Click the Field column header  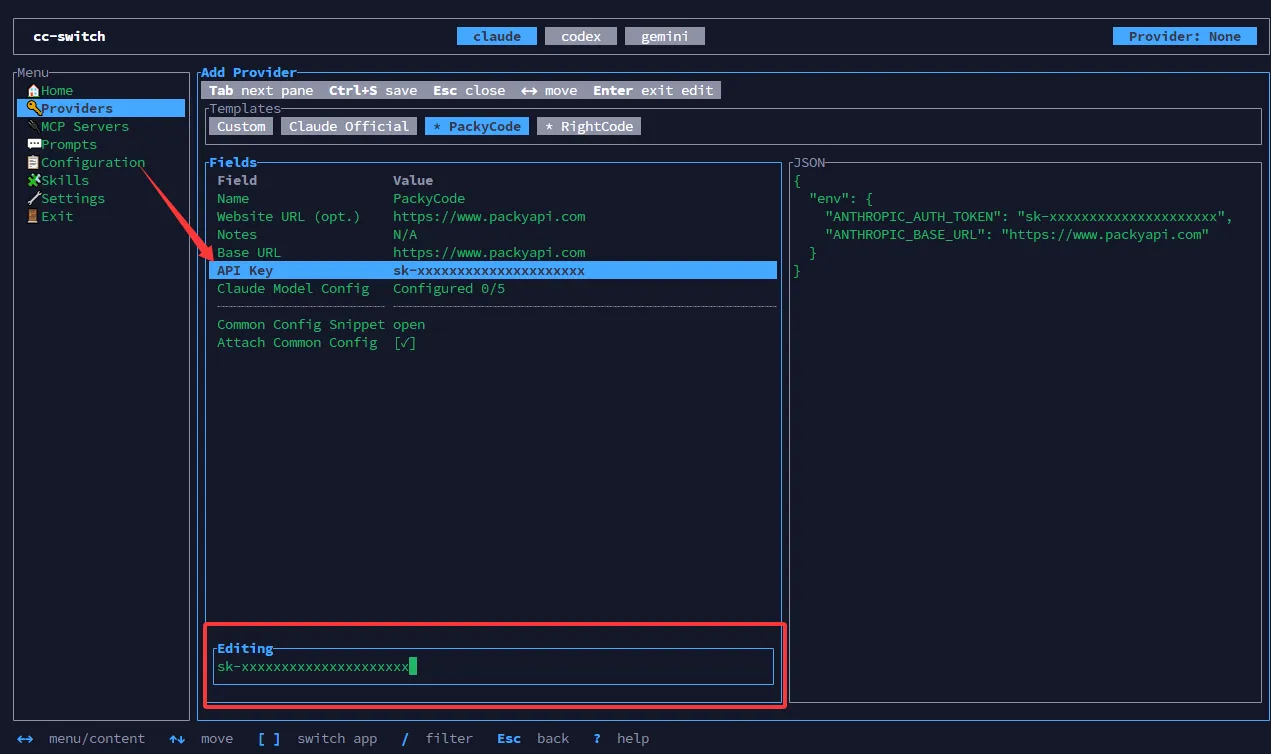tap(237, 180)
